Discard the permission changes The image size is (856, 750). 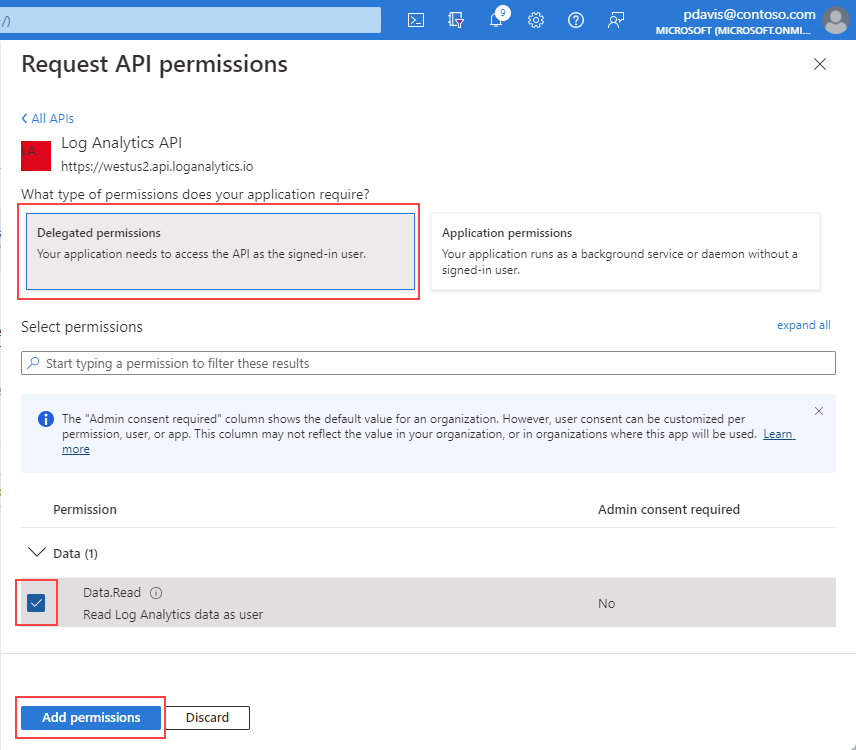(207, 717)
